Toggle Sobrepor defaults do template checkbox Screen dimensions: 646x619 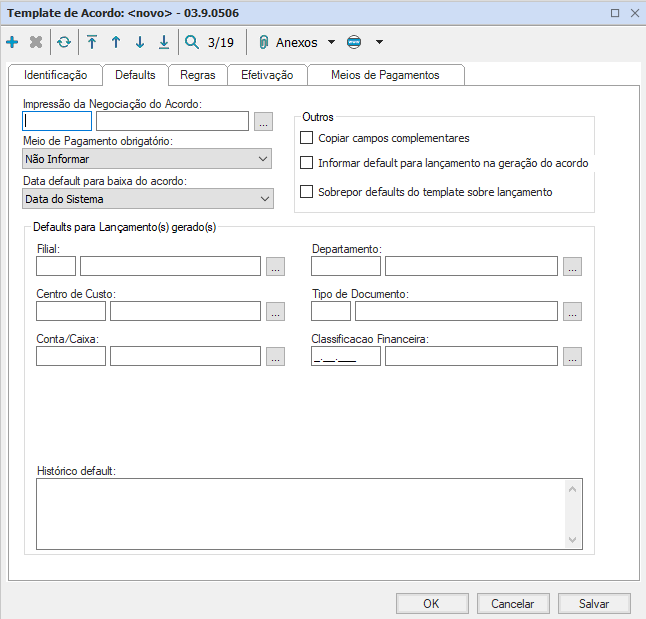click(x=307, y=191)
